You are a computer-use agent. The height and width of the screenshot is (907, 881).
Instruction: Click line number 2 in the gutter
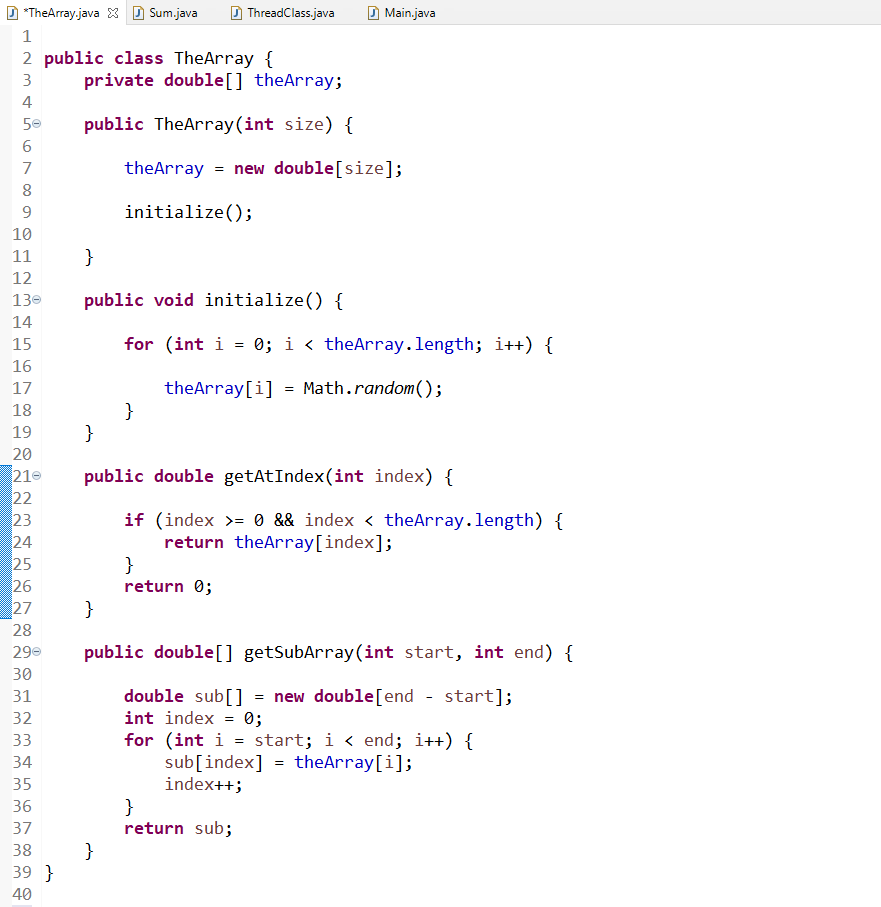(x=26, y=57)
